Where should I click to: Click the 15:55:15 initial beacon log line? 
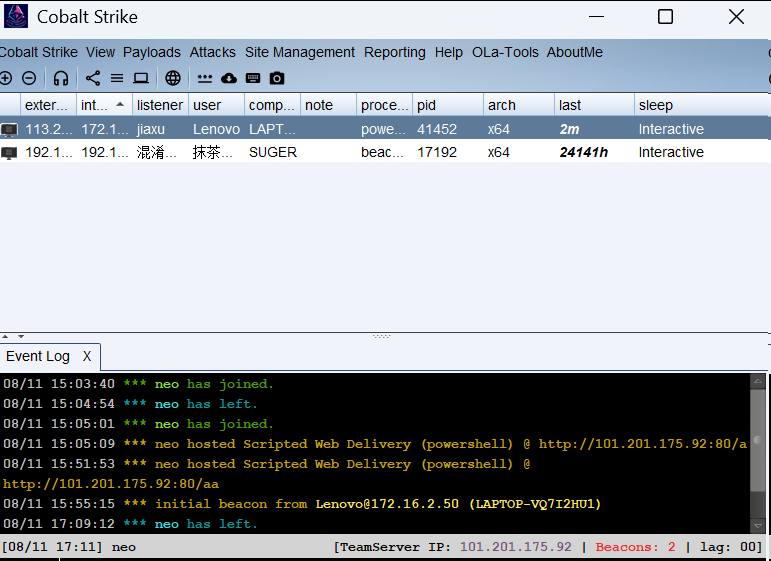coord(302,504)
